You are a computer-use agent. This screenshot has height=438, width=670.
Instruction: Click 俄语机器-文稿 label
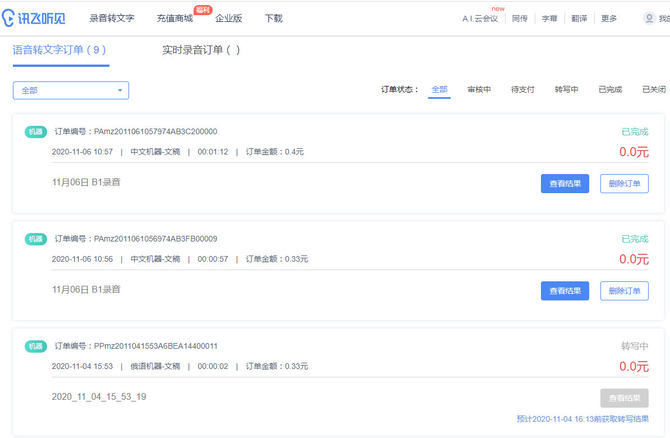click(x=155, y=366)
